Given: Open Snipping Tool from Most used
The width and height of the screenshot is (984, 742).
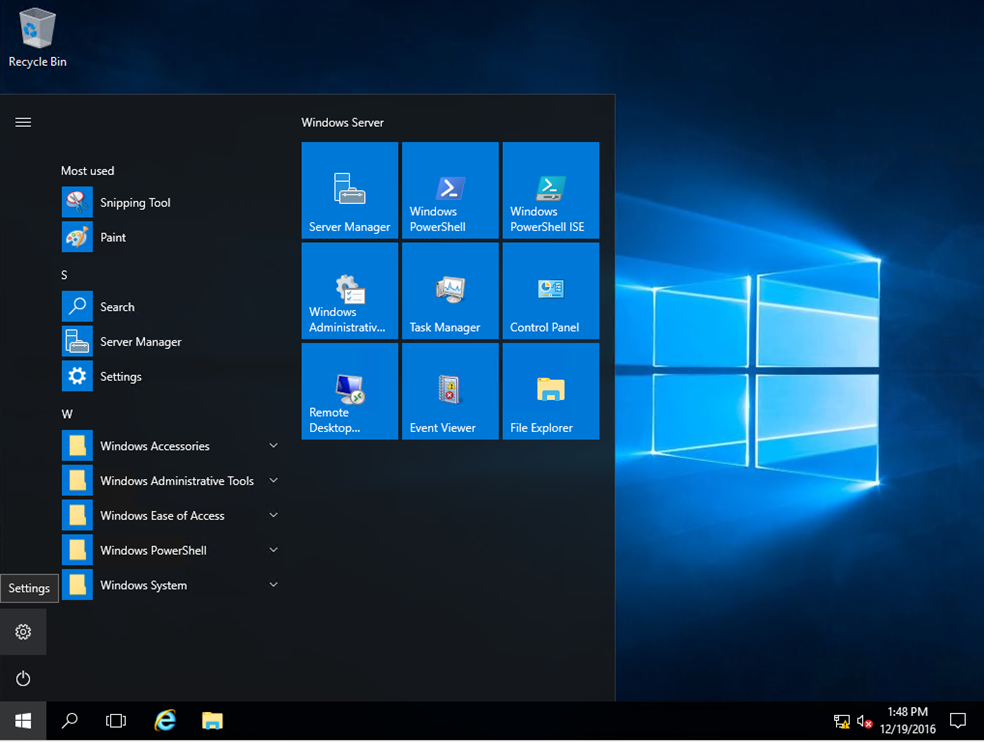Looking at the screenshot, I should [x=135, y=203].
